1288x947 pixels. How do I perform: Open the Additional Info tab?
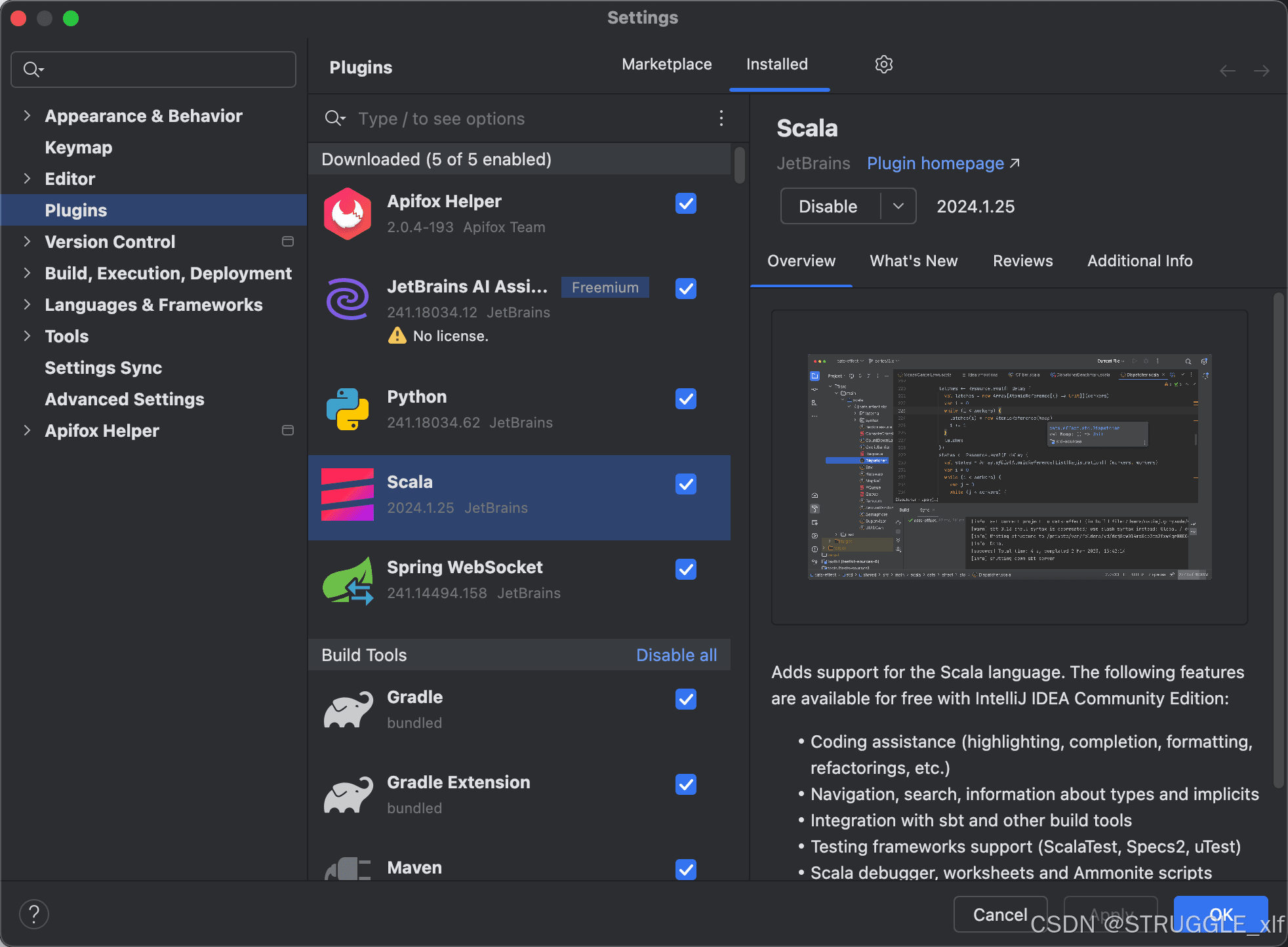1140,261
